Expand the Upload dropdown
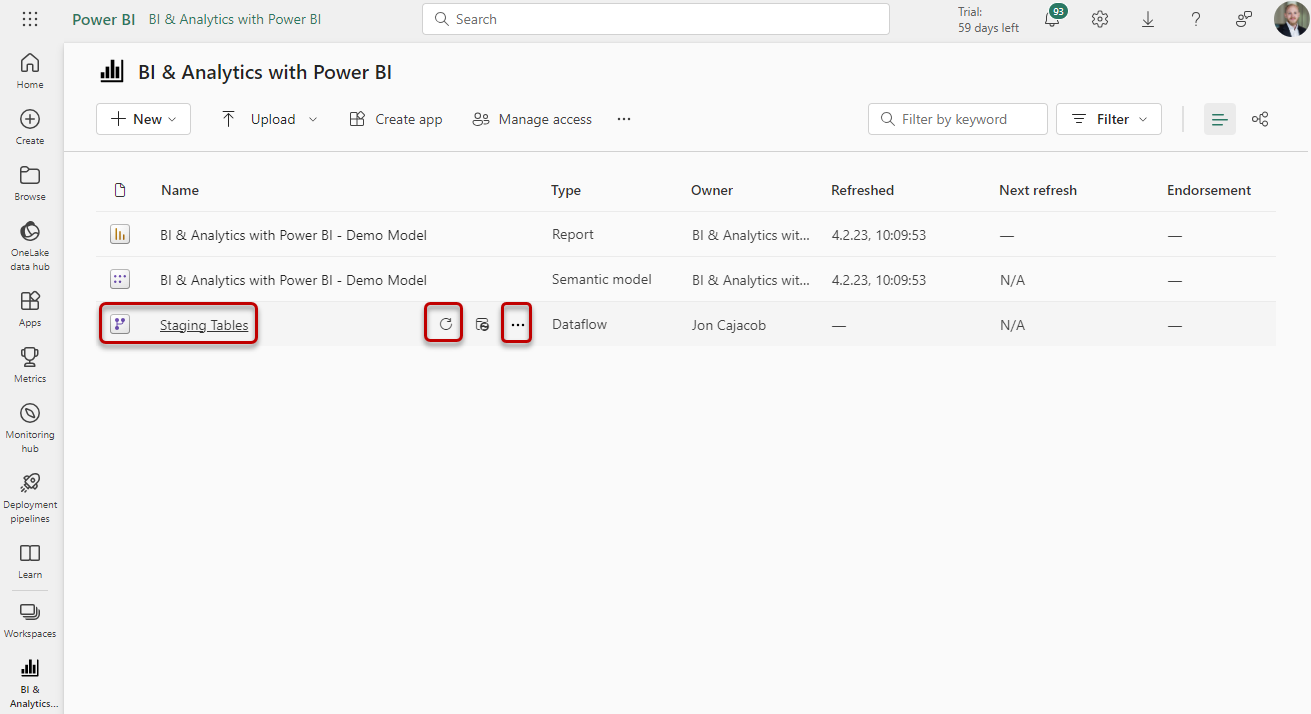The image size is (1311, 714). tap(269, 119)
